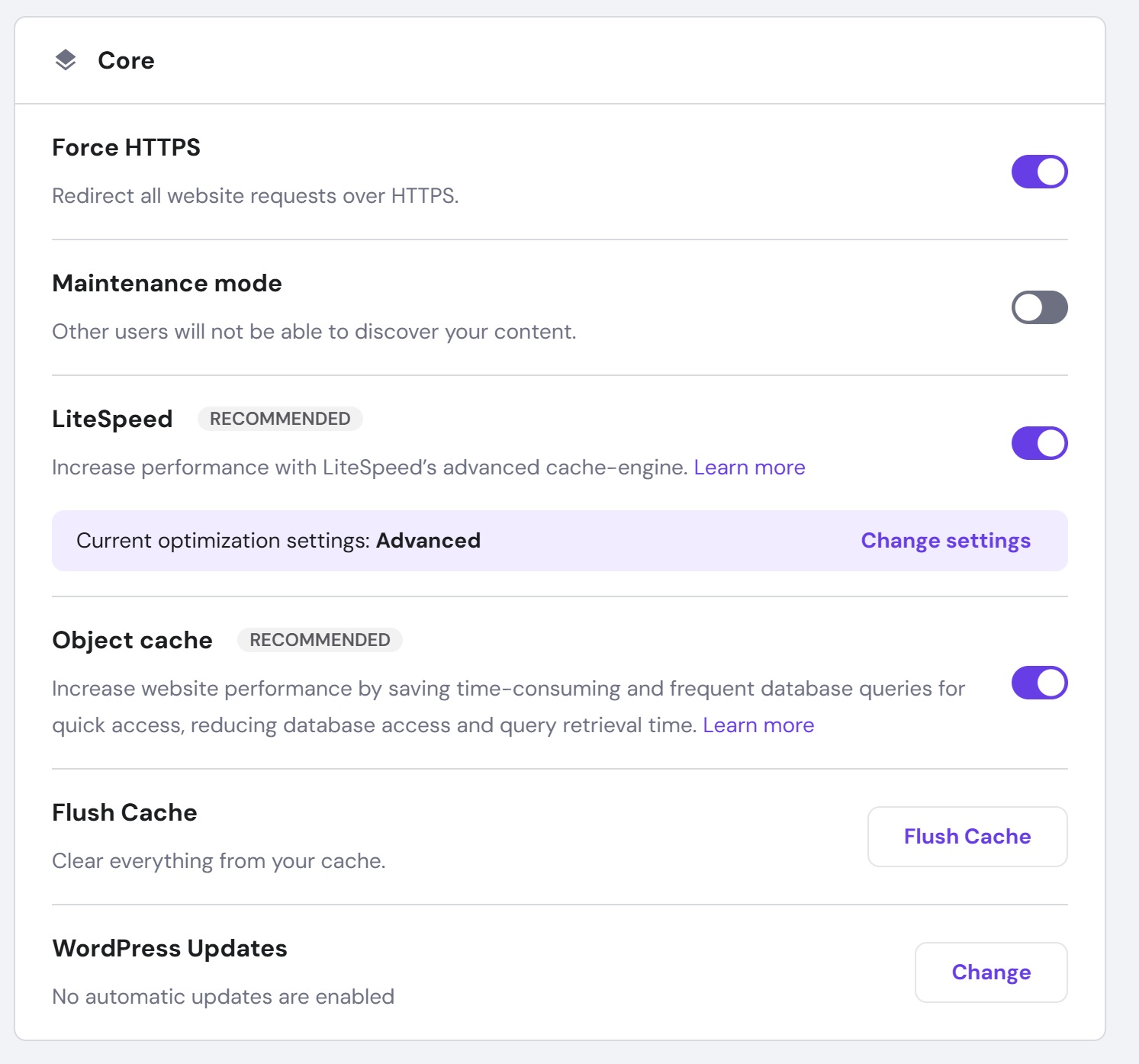The image size is (1139, 1064).
Task: Click the bold Advanced optimization label
Action: (x=428, y=541)
